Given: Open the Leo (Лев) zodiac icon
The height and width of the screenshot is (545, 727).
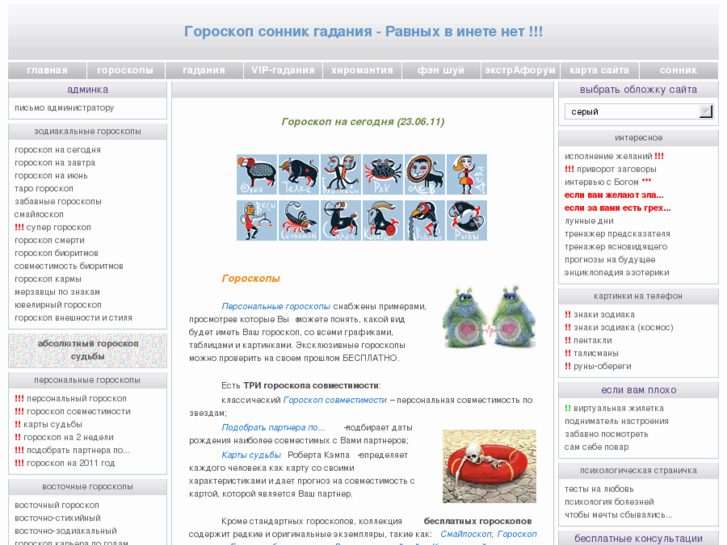Looking at the screenshot, I should (x=425, y=174).
